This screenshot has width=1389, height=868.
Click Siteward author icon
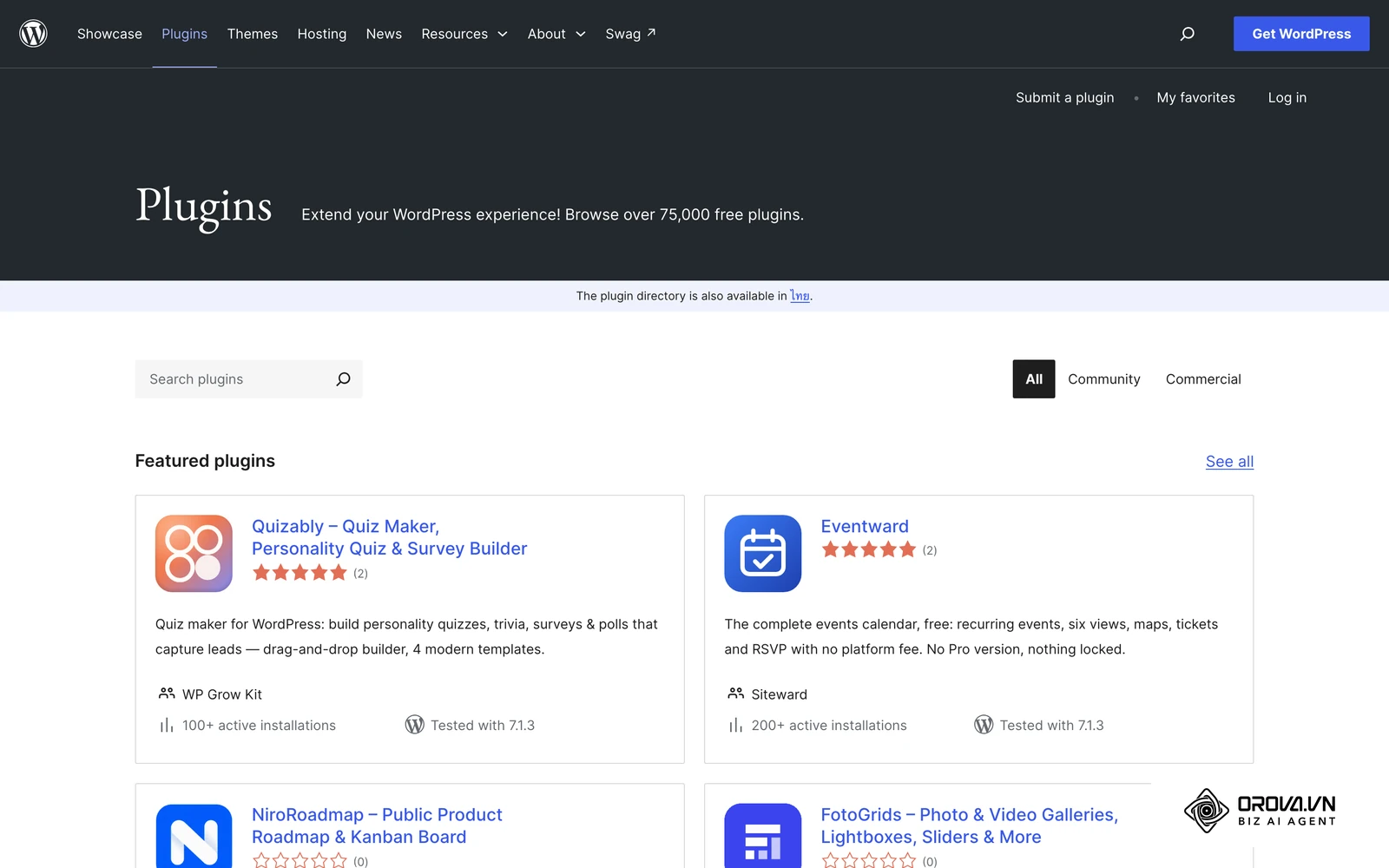(736, 694)
